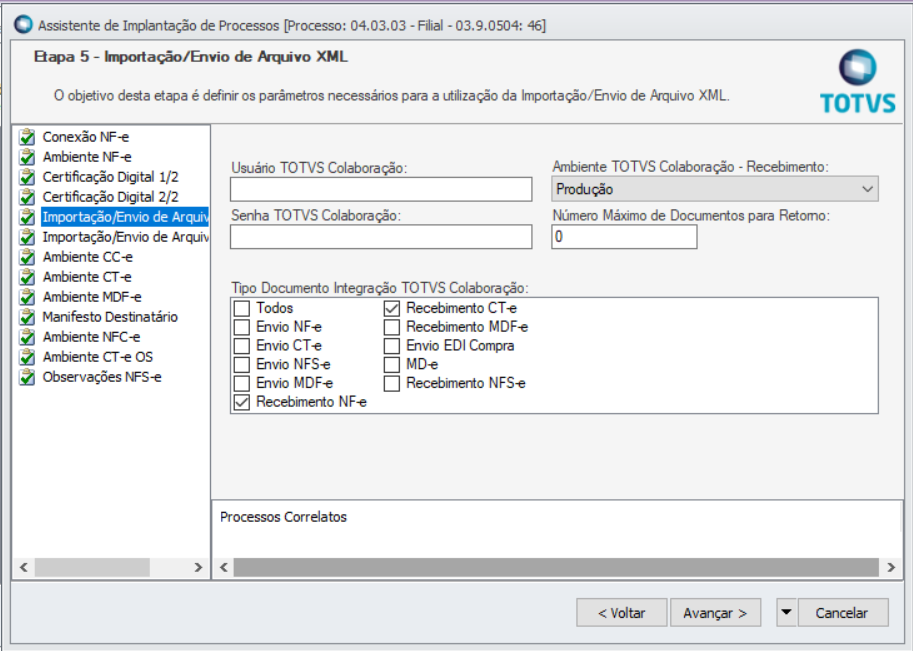
Task: Click the check icon beside Certificação Digital 2/2
Action: [x=27, y=197]
